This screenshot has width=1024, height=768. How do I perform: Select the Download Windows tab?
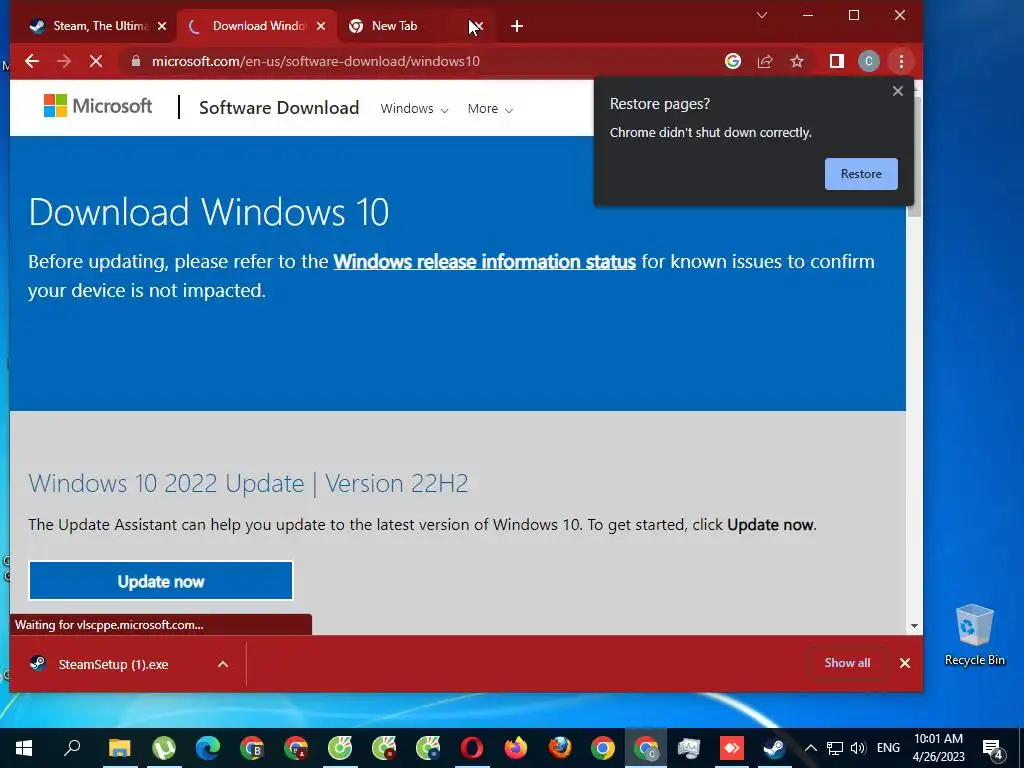pyautogui.click(x=258, y=26)
